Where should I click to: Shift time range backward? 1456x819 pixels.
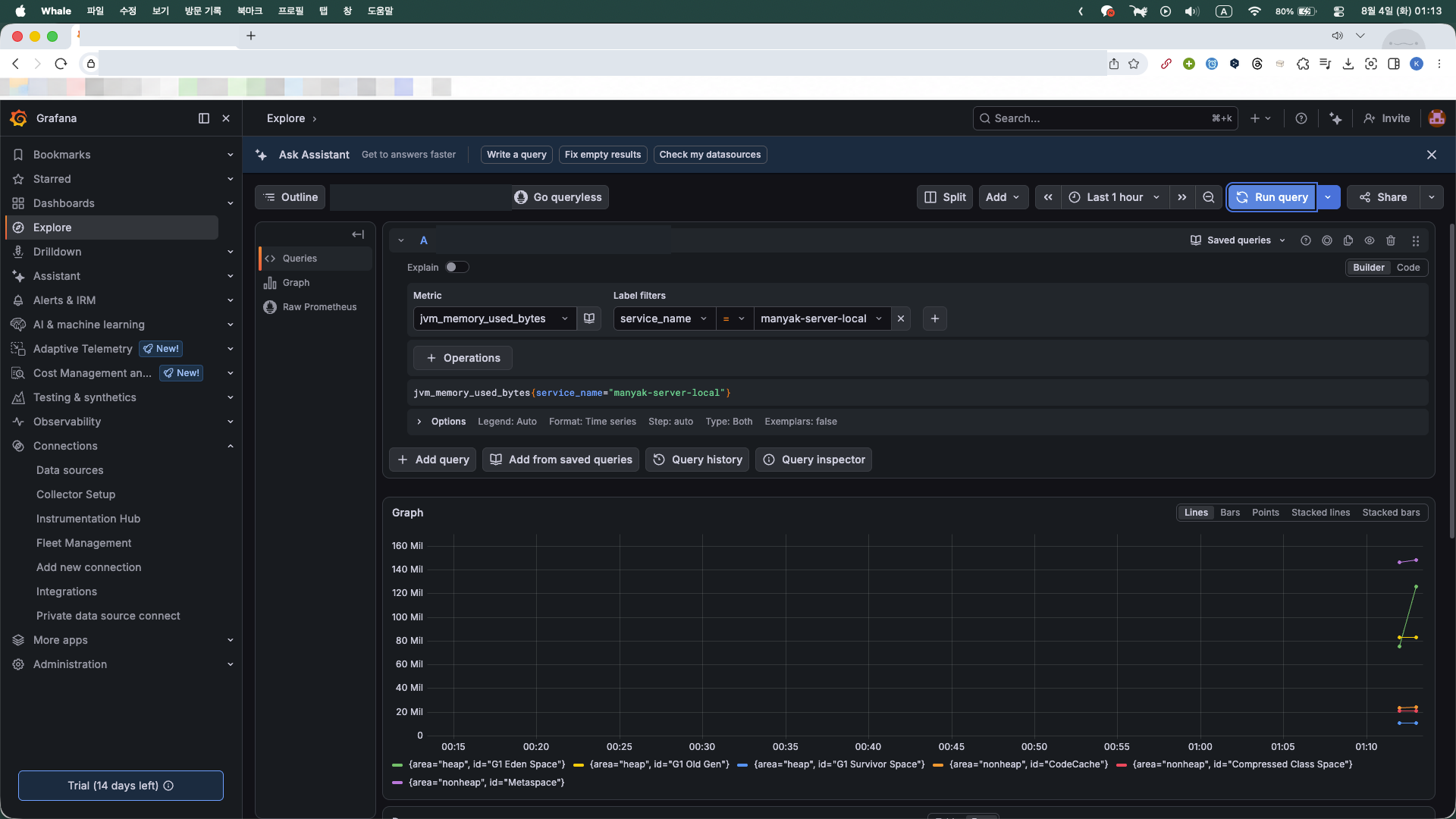point(1048,197)
